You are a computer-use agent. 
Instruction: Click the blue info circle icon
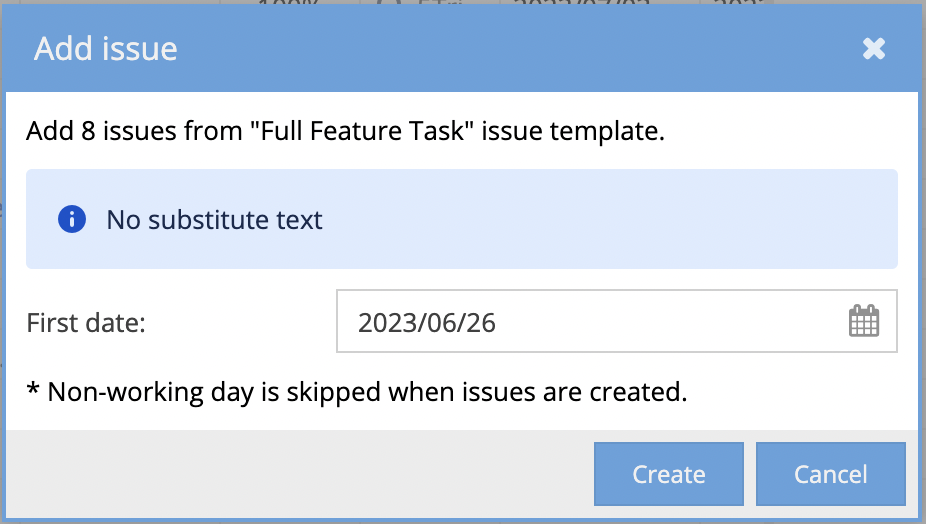click(x=72, y=219)
